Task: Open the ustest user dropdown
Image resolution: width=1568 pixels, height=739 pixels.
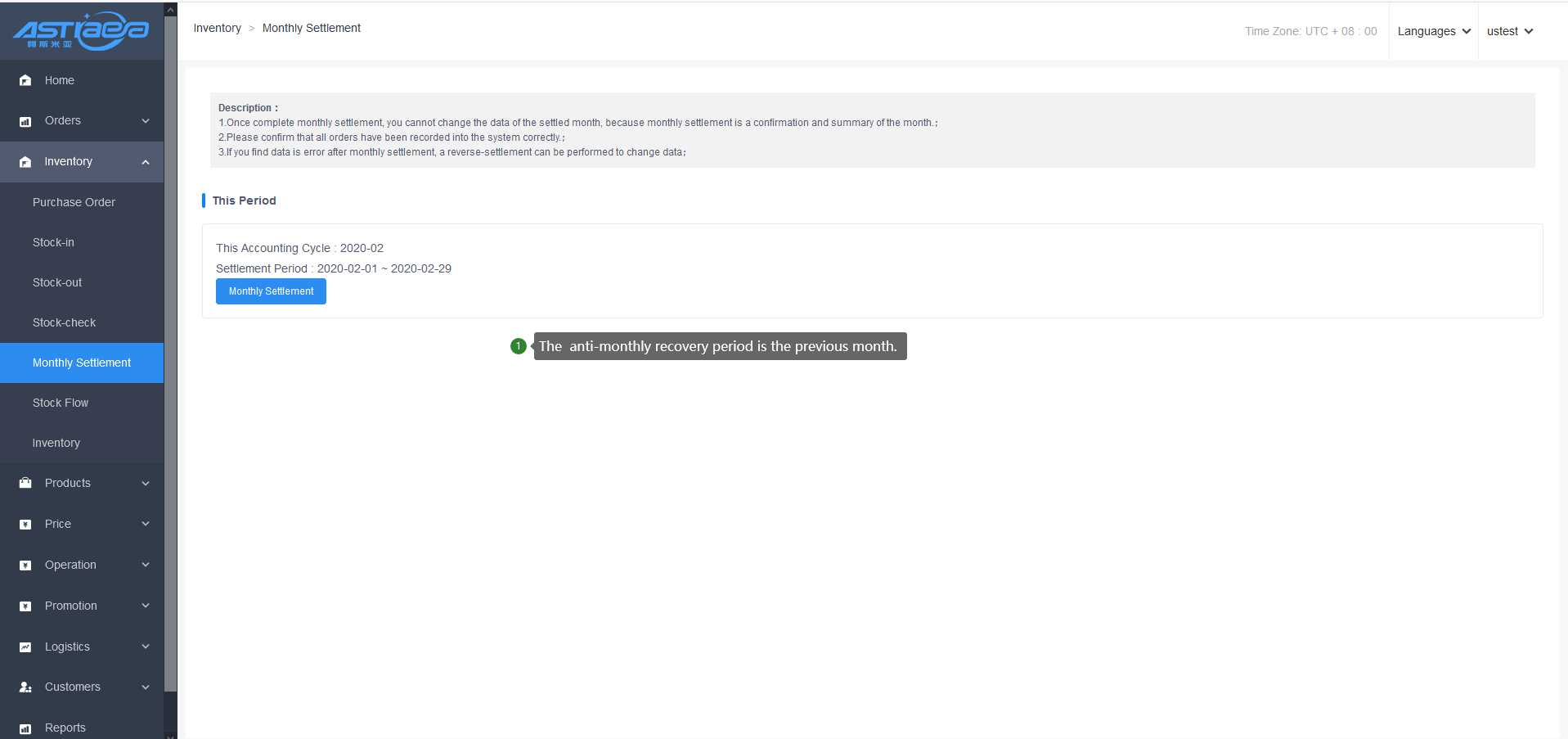Action: click(x=1509, y=31)
